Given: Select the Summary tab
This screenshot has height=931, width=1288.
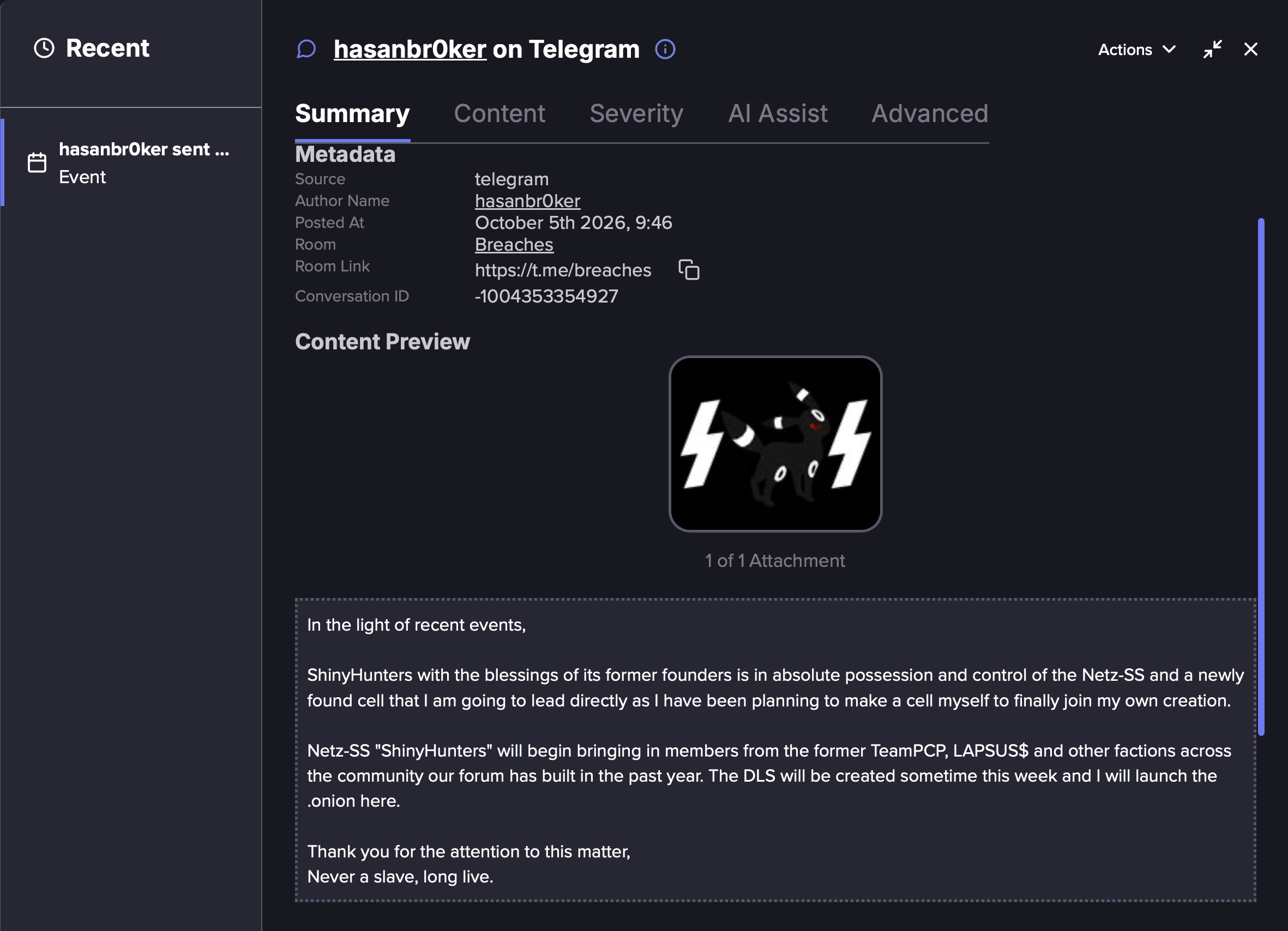Looking at the screenshot, I should [352, 113].
